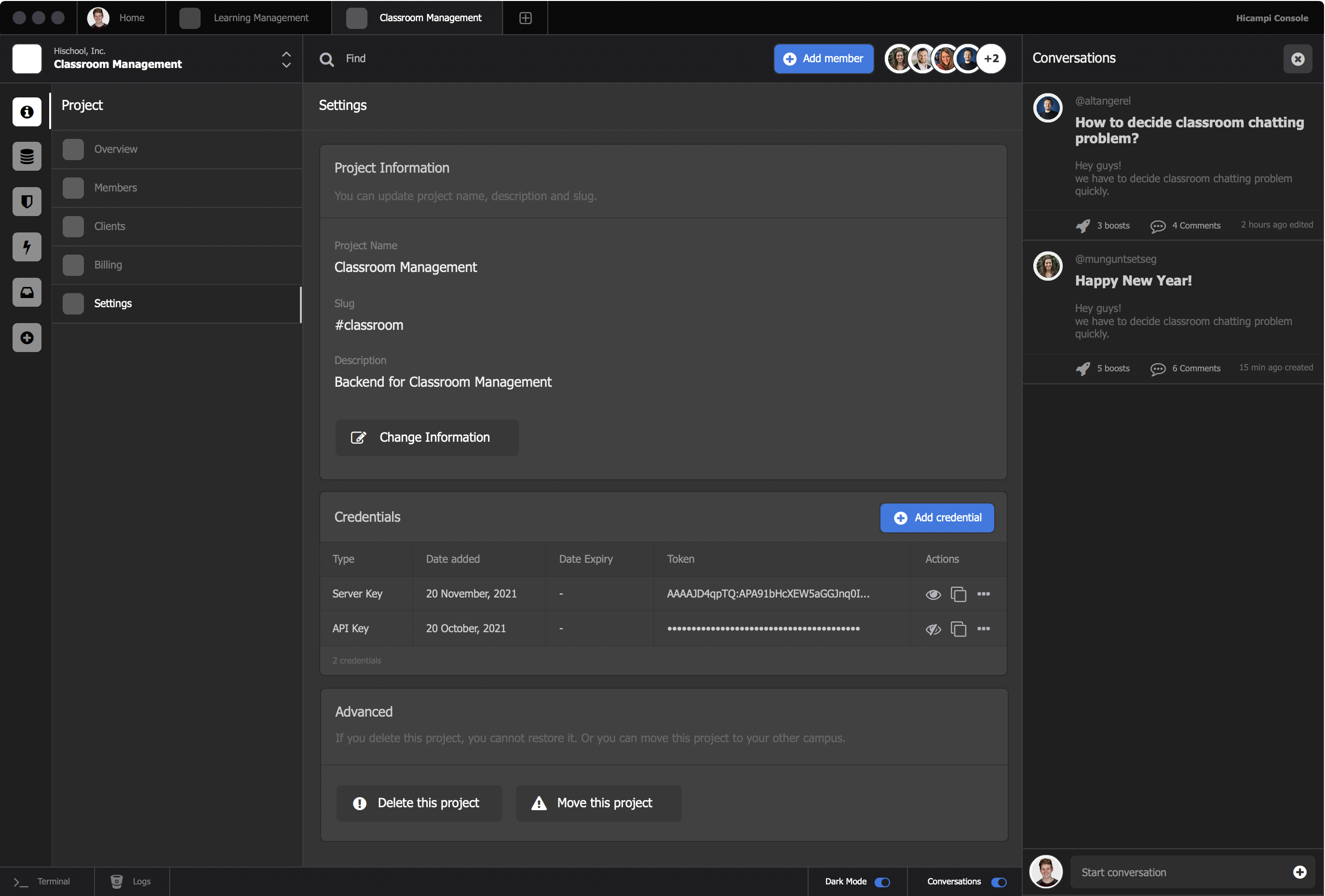Copy the Server Key token
Viewport: 1325px width, 896px height.
click(x=959, y=594)
